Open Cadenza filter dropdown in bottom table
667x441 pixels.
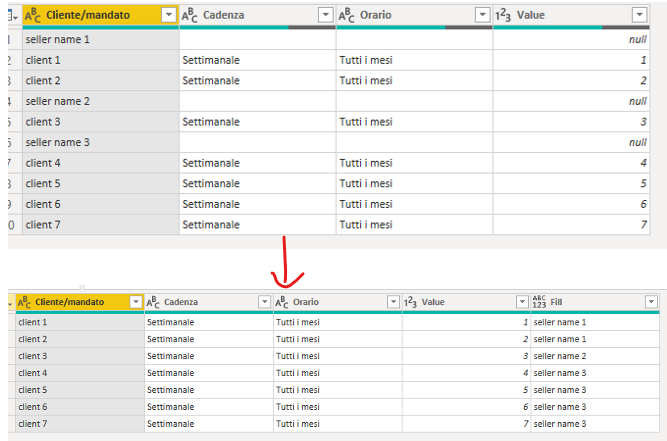click(x=265, y=302)
